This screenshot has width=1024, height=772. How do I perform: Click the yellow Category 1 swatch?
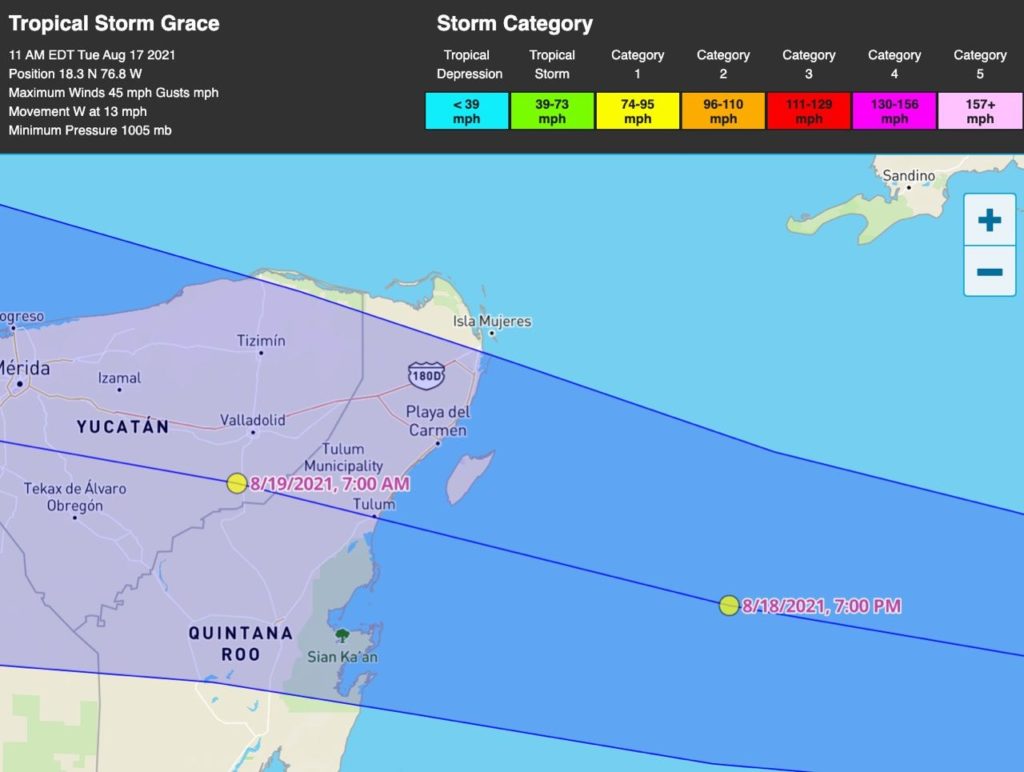tap(637, 111)
